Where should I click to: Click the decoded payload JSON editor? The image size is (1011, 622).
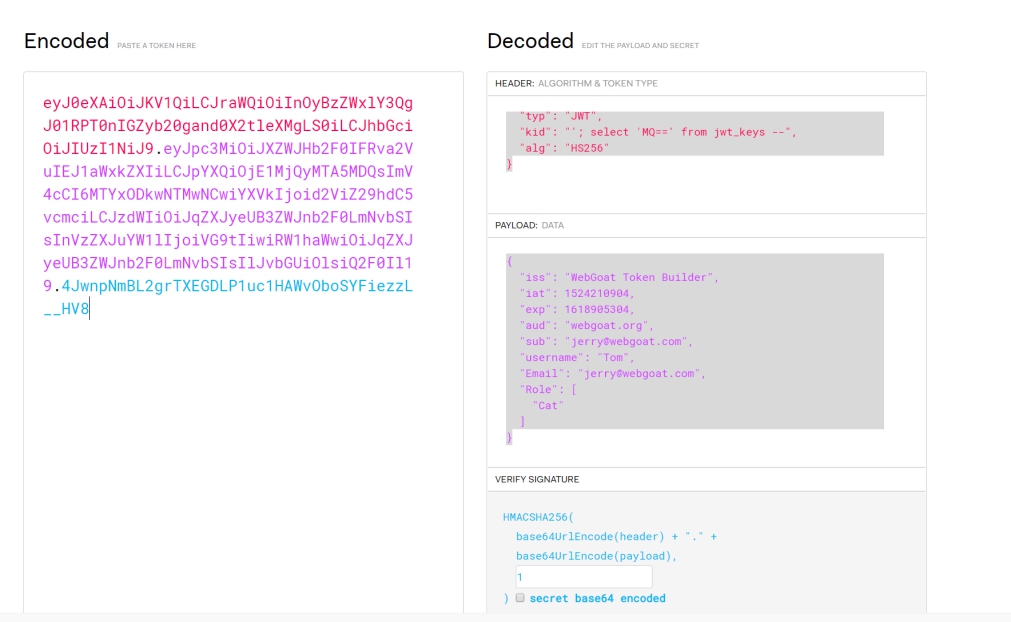tap(694, 349)
